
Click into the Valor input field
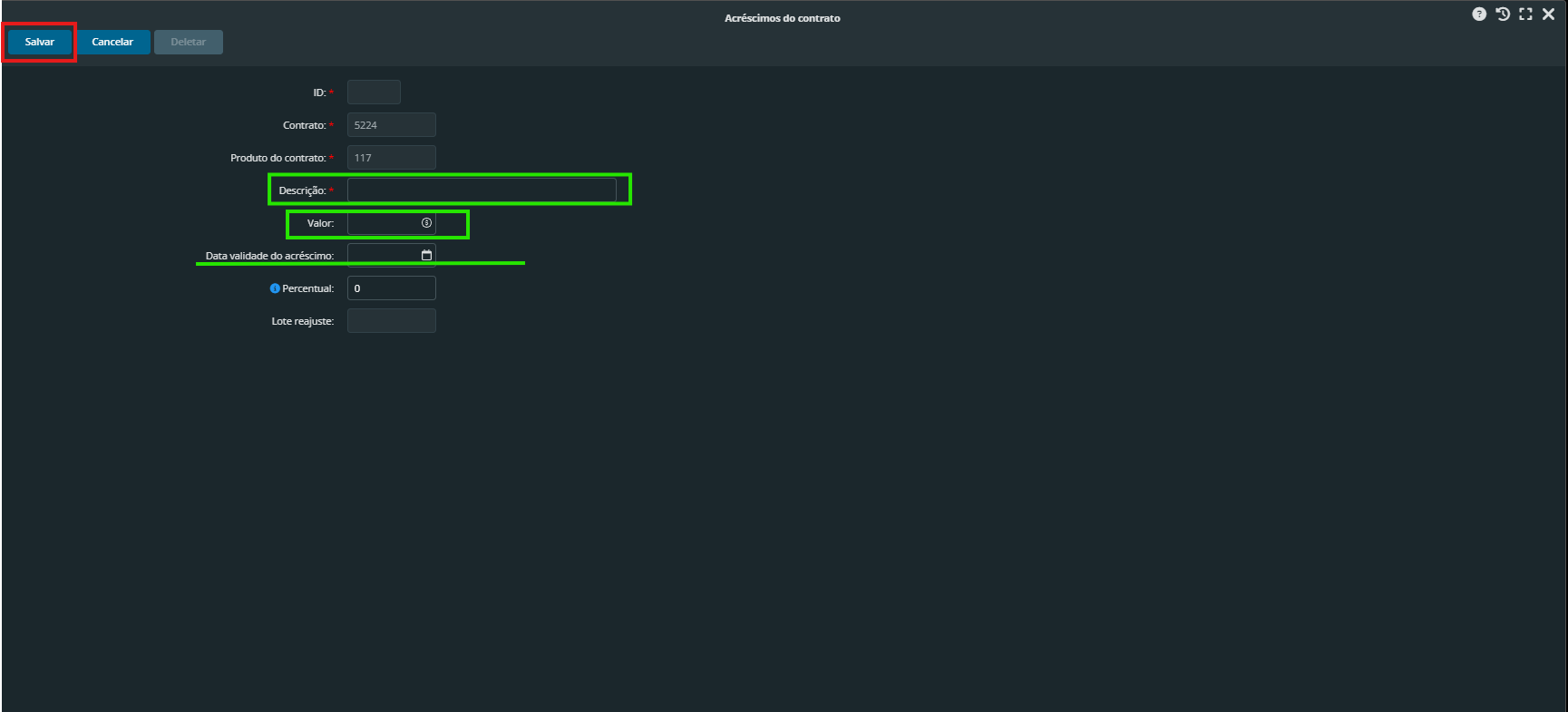[x=383, y=223]
